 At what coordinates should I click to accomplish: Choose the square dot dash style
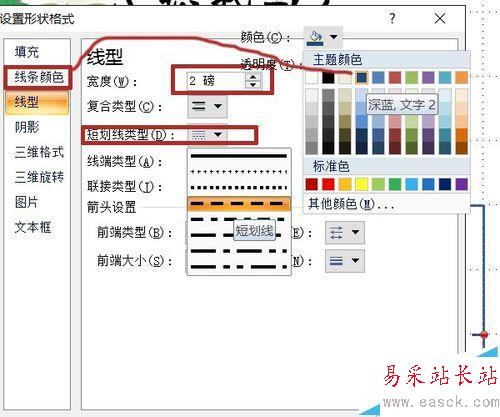coord(239,188)
